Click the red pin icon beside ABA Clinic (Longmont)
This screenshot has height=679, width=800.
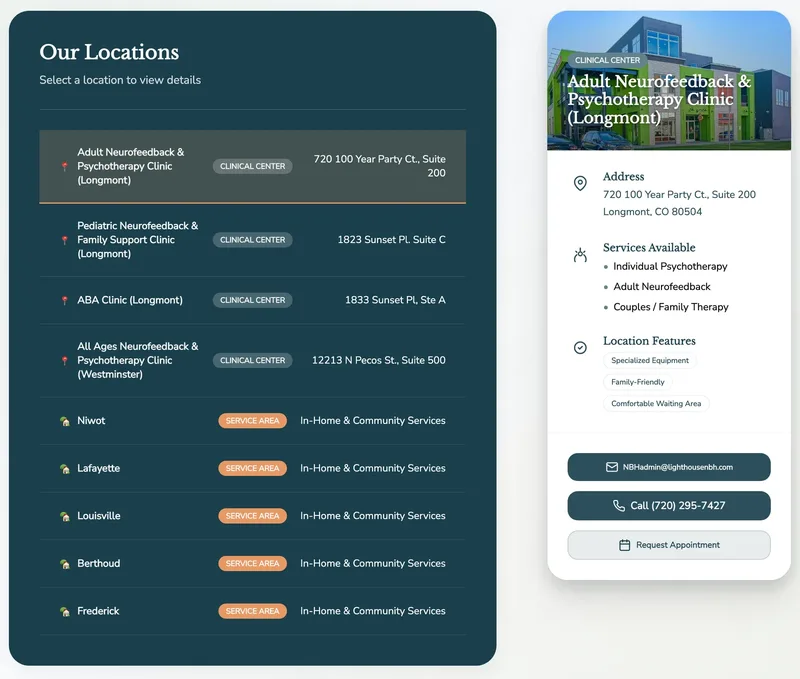(x=64, y=300)
